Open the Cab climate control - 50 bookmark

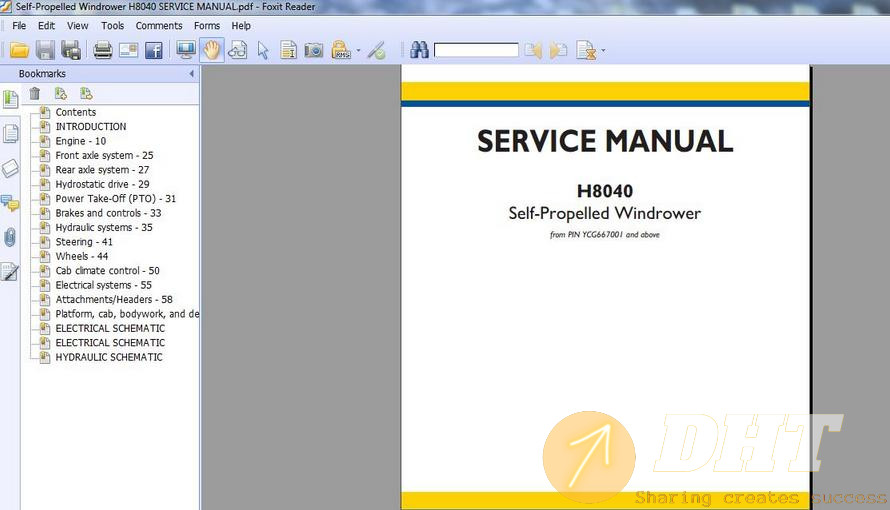(107, 271)
